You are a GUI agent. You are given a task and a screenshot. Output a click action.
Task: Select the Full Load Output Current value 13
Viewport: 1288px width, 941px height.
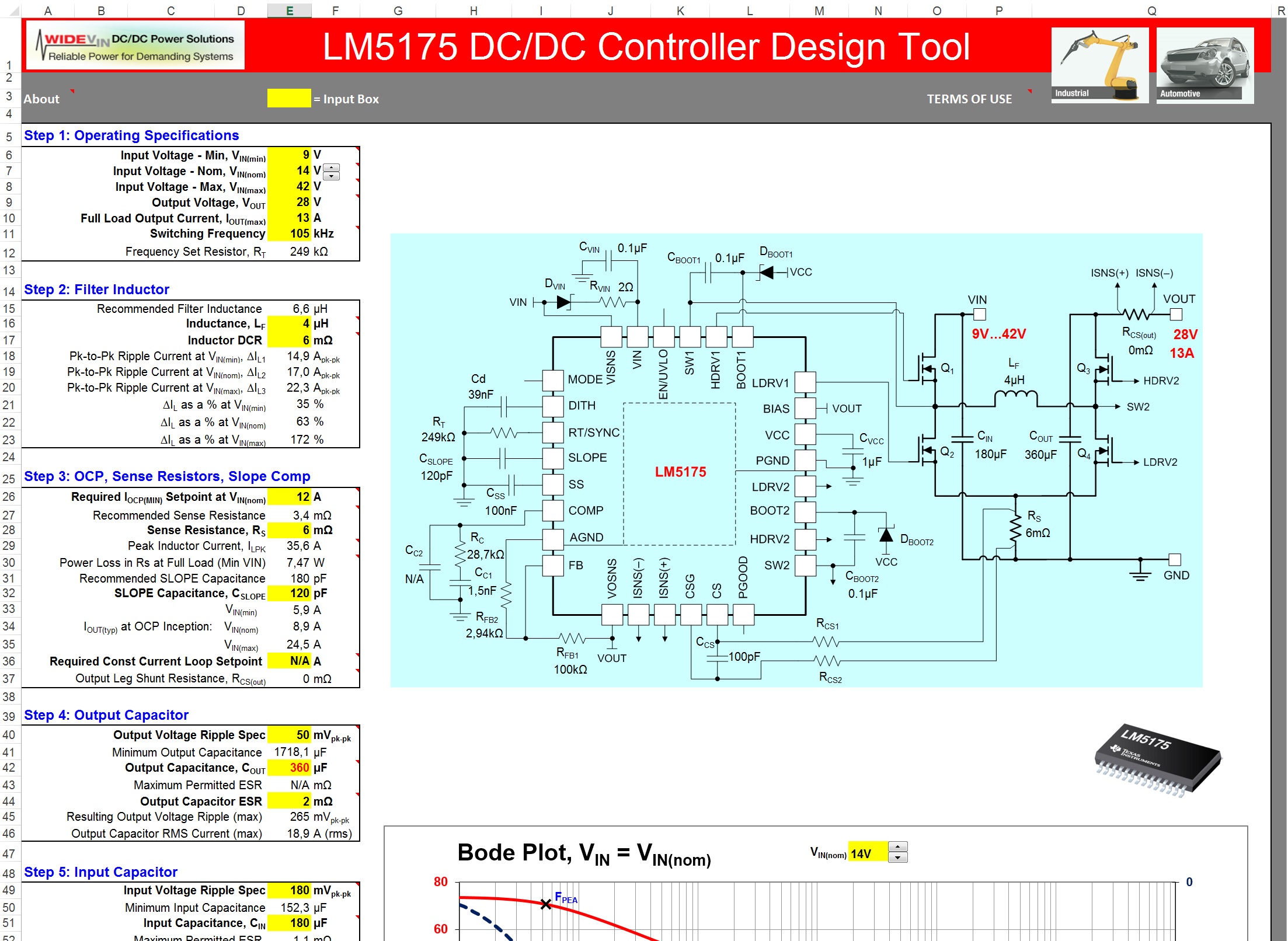pos(289,218)
